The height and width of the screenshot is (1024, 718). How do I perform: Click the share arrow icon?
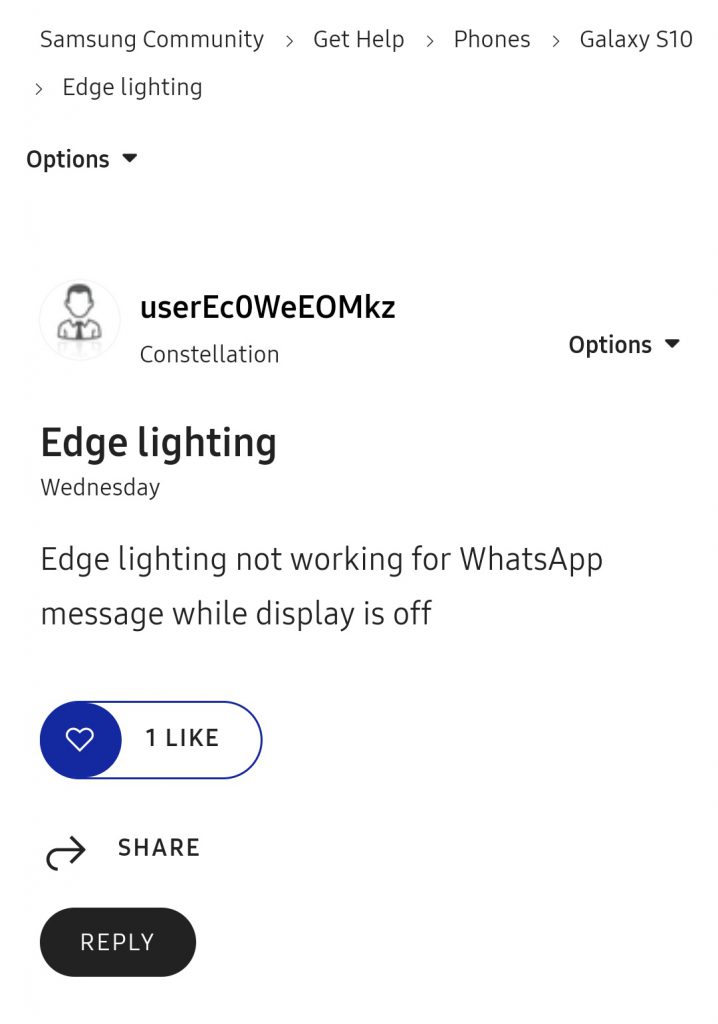coord(66,853)
